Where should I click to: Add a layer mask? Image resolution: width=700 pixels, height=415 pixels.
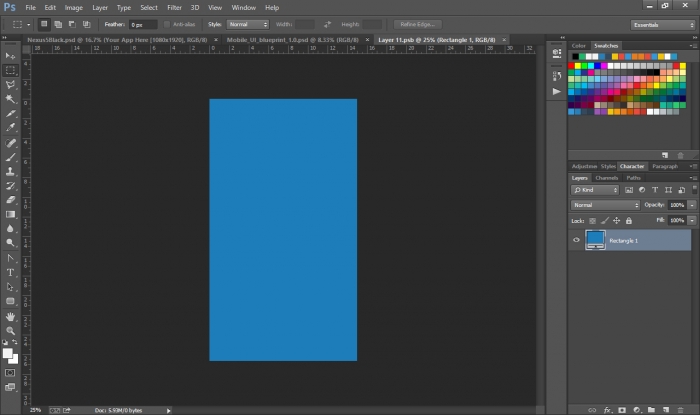point(622,410)
